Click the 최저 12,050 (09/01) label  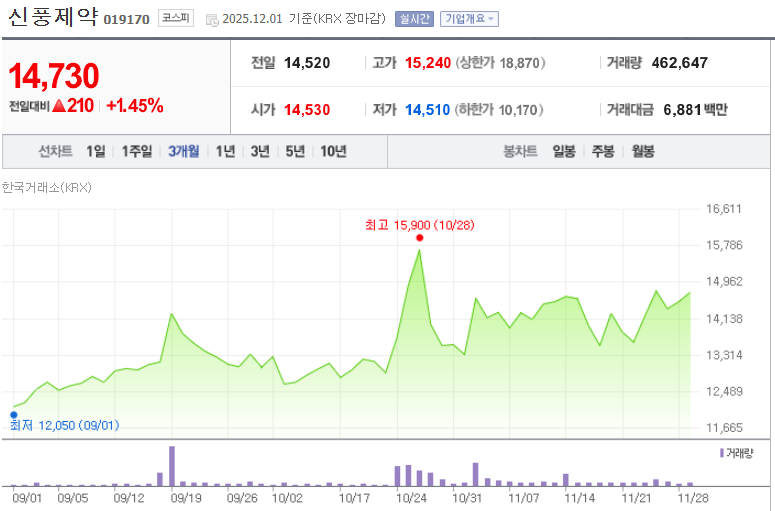click(65, 426)
